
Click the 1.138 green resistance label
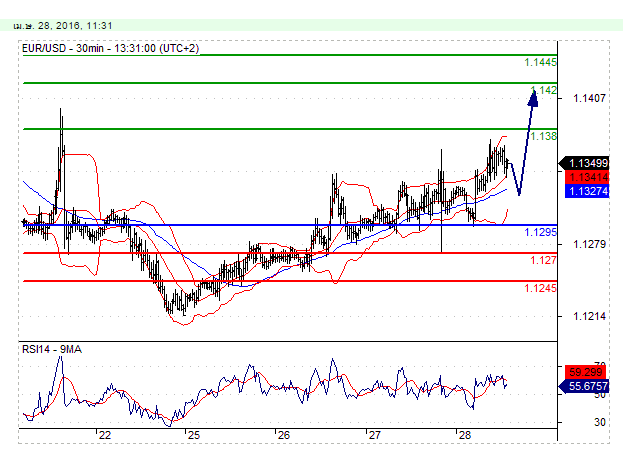click(x=543, y=136)
